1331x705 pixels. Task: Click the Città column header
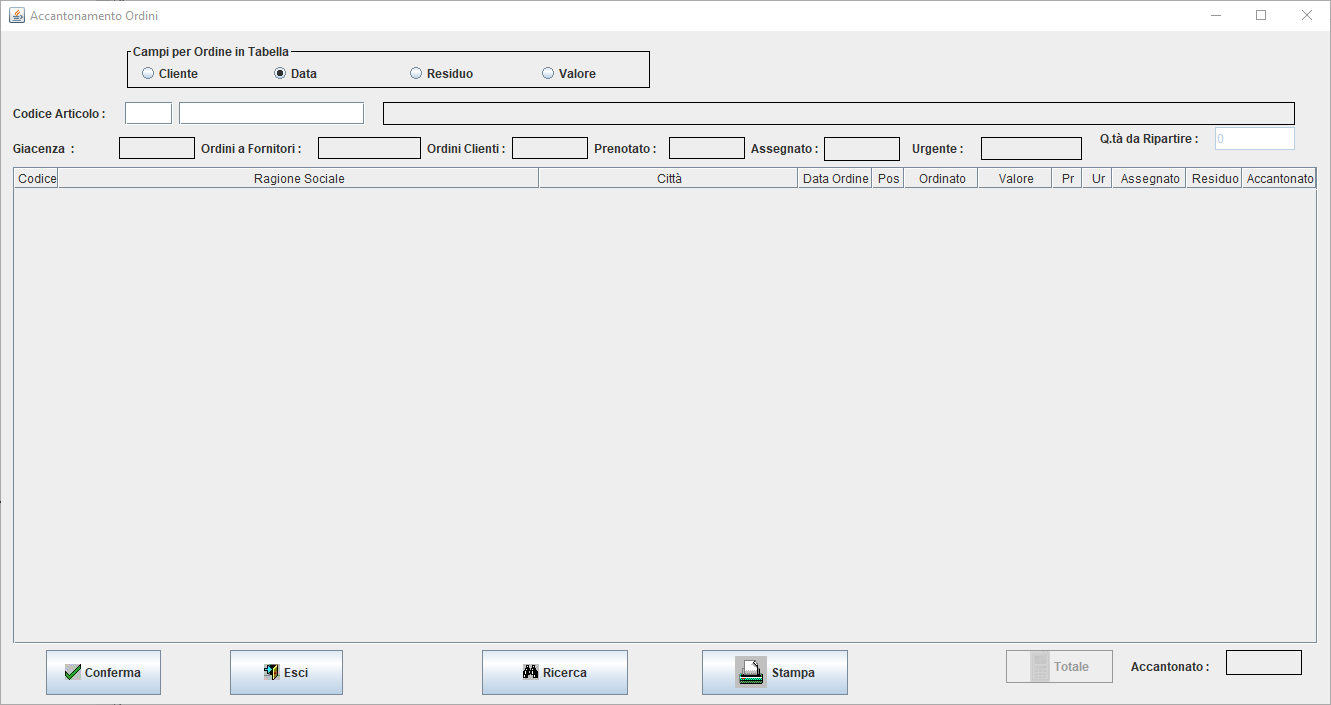pyautogui.click(x=669, y=179)
